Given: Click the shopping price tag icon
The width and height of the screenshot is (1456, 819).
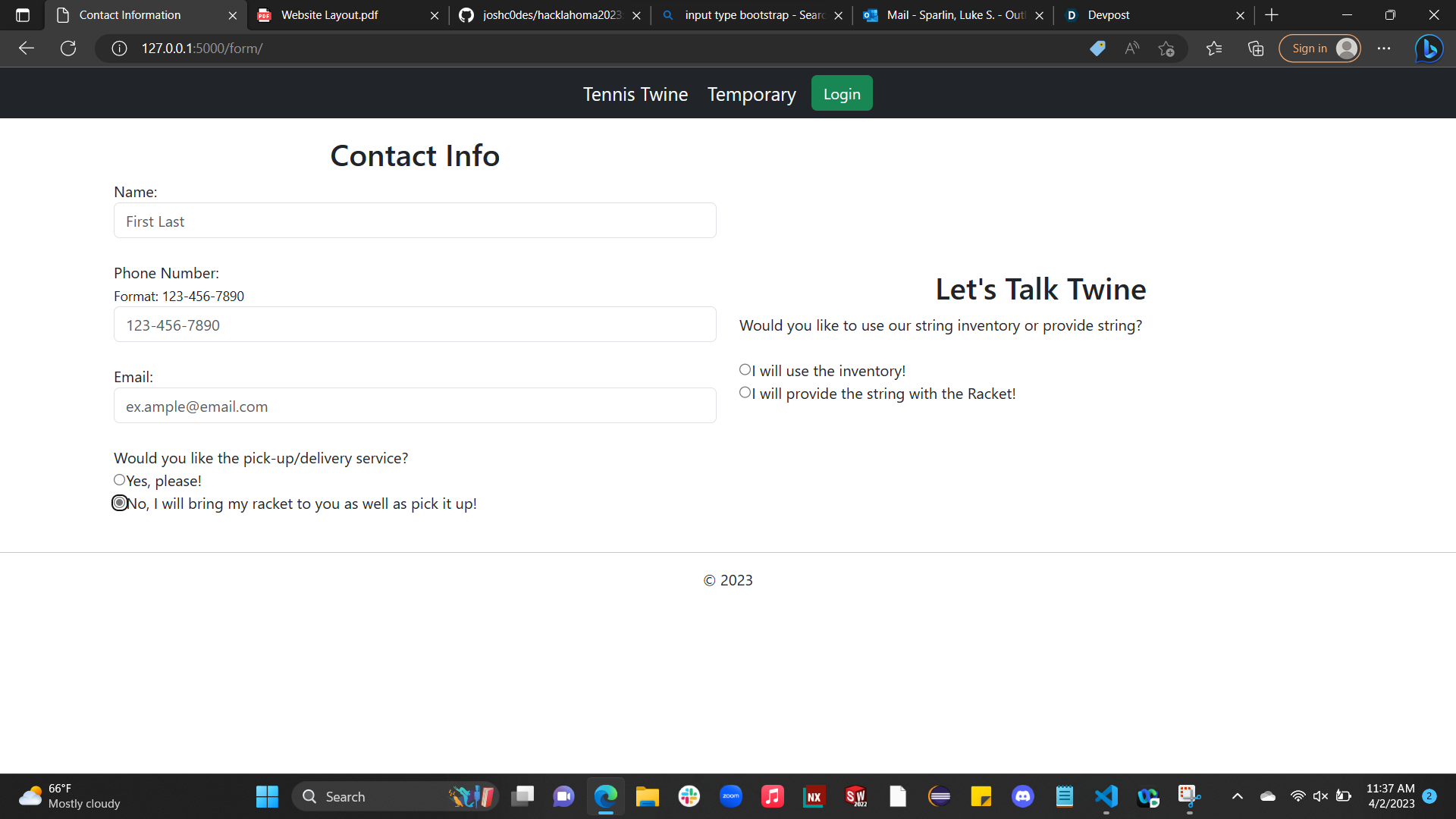Looking at the screenshot, I should point(1097,49).
